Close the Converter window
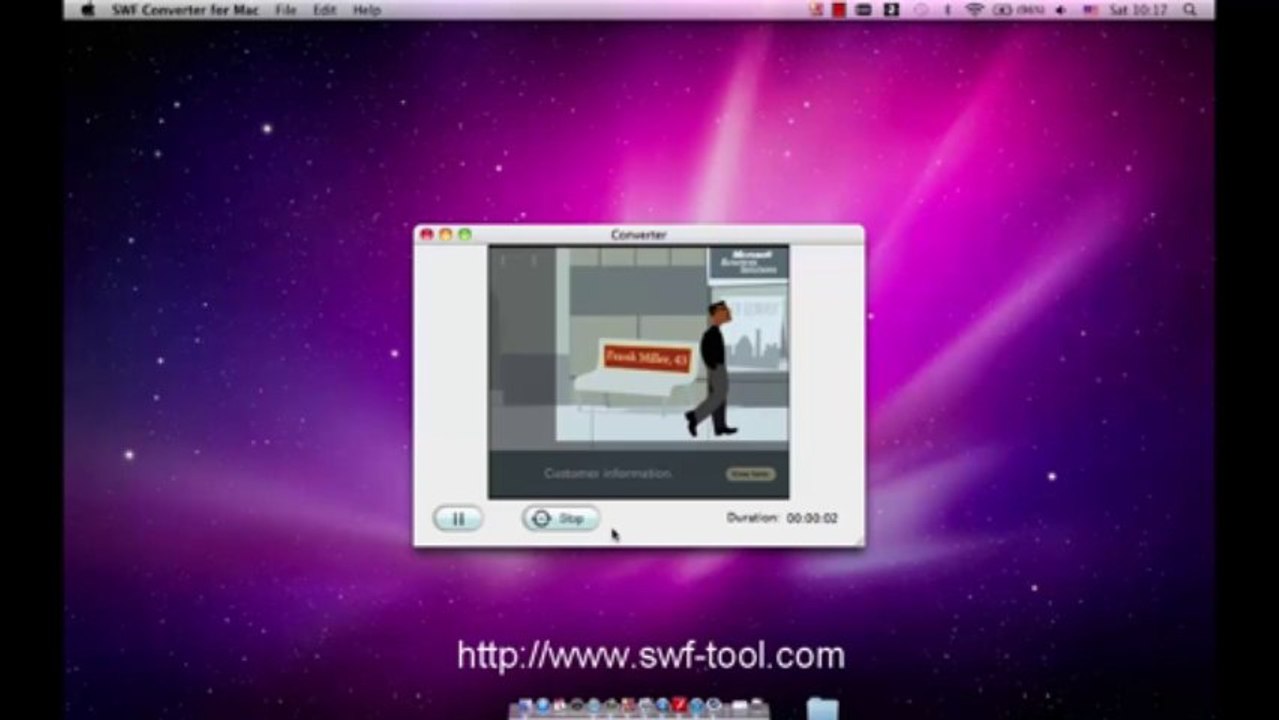The width and height of the screenshot is (1279, 720). click(x=427, y=234)
